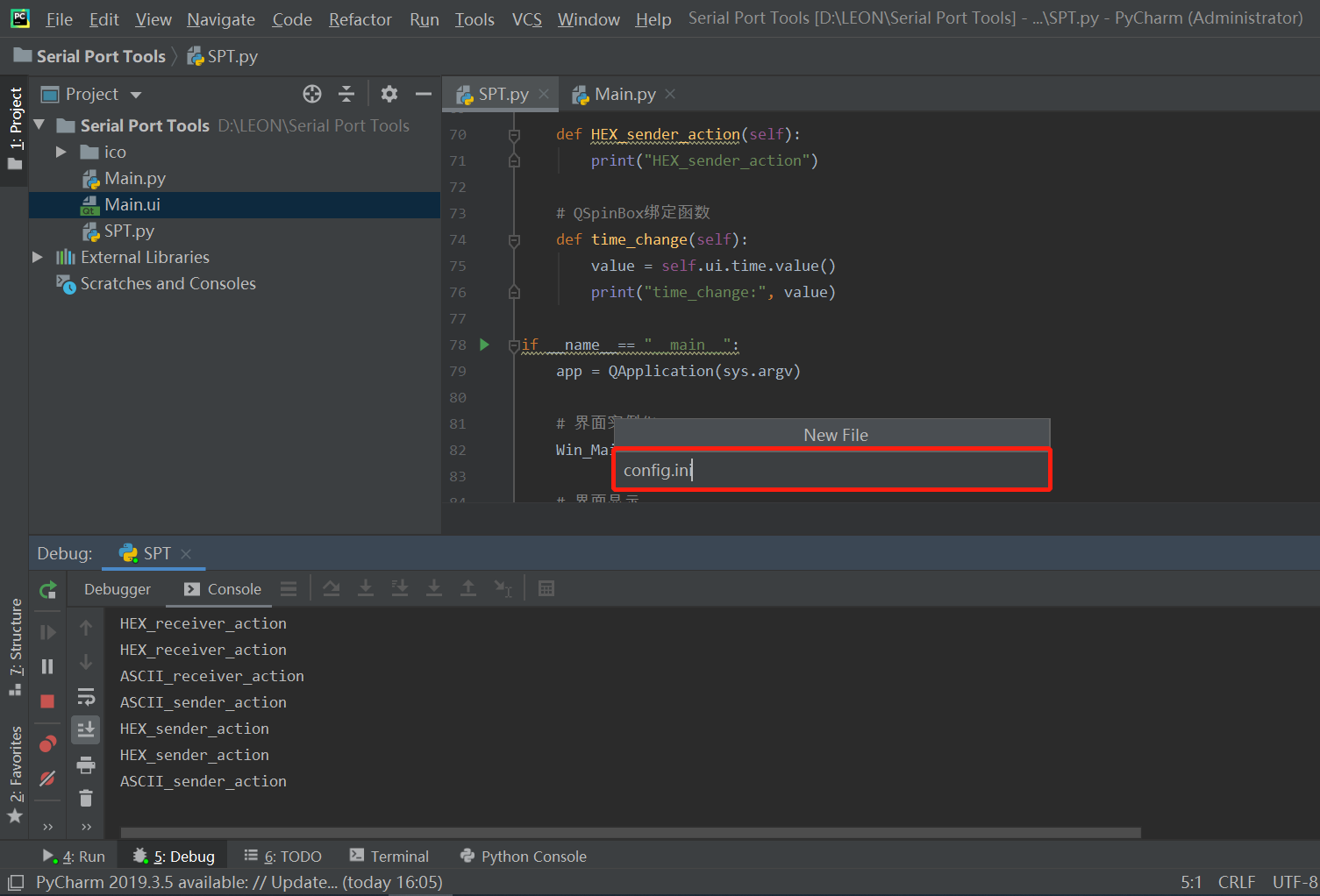The height and width of the screenshot is (896, 1320).
Task: Click the Up stack trace arrow
Action: [86, 628]
